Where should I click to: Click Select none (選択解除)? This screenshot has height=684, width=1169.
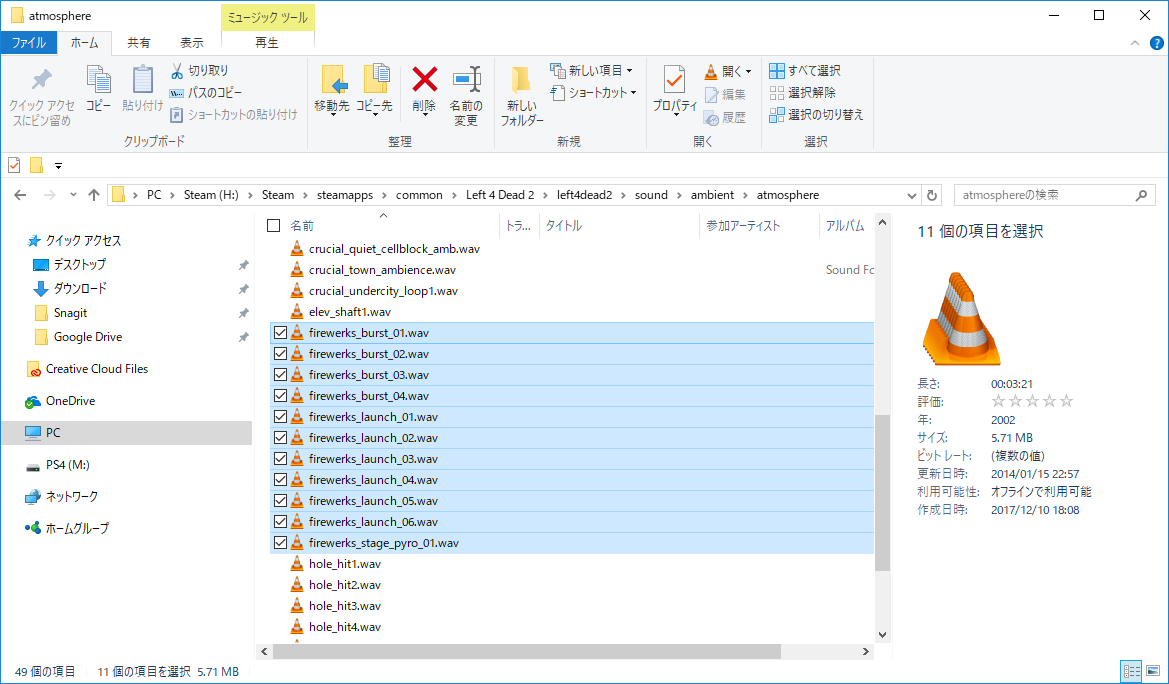pyautogui.click(x=803, y=93)
